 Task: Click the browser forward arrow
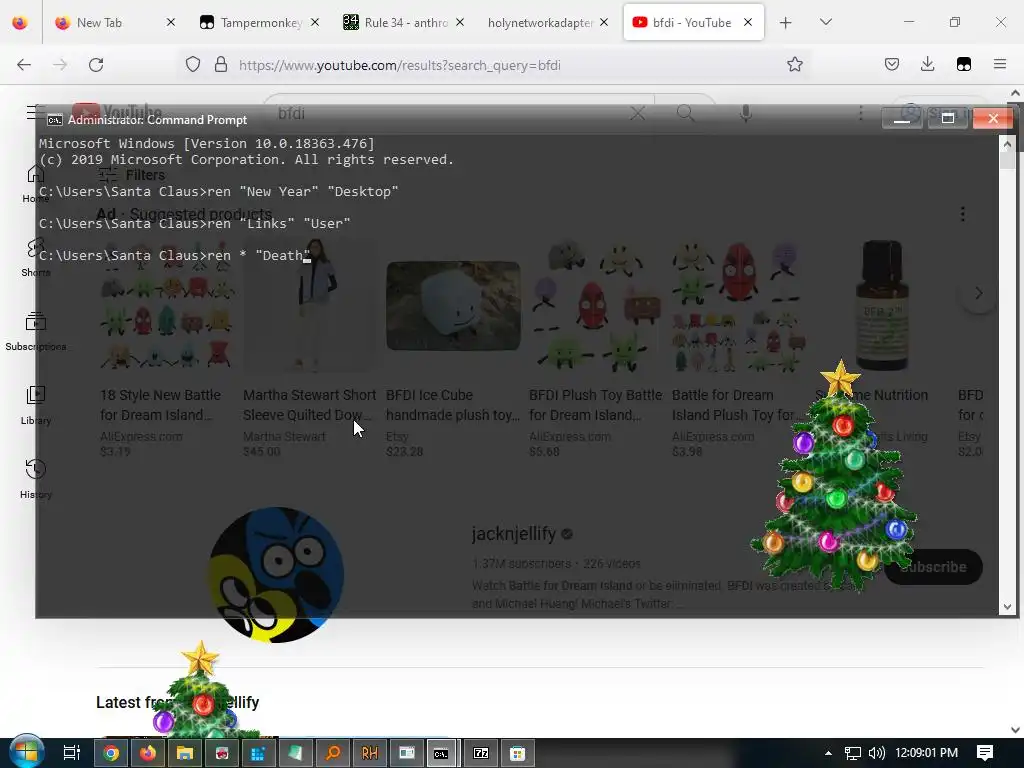click(60, 65)
